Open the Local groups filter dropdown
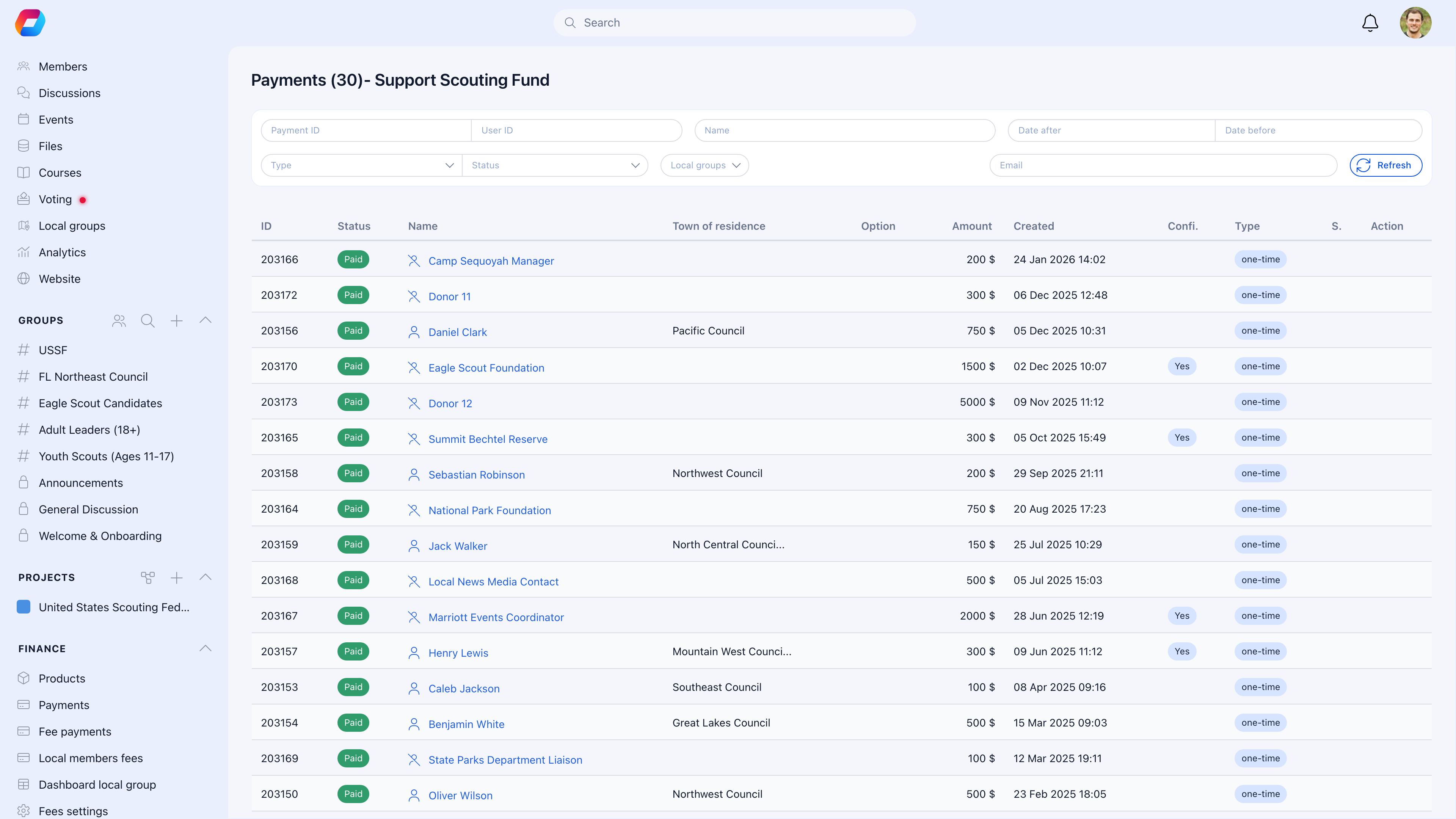 click(x=704, y=165)
